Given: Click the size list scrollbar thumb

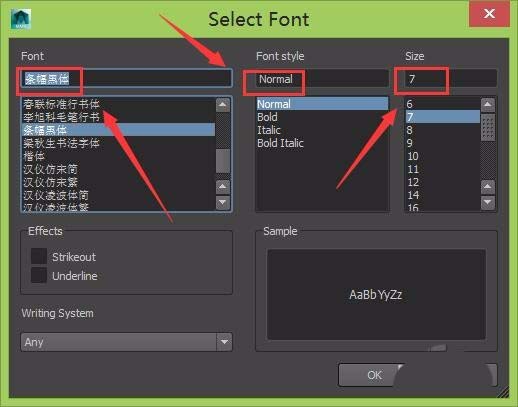Looking at the screenshot, I should [488, 127].
